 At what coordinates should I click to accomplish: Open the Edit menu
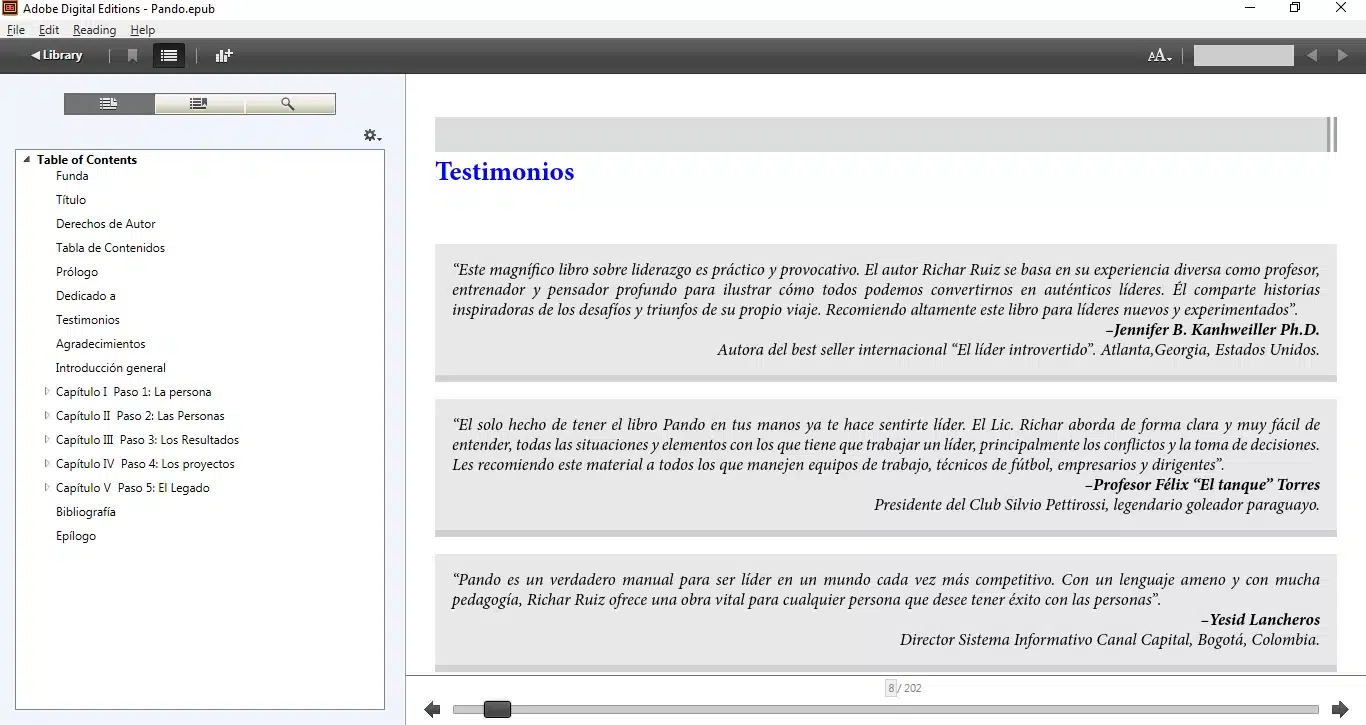49,30
